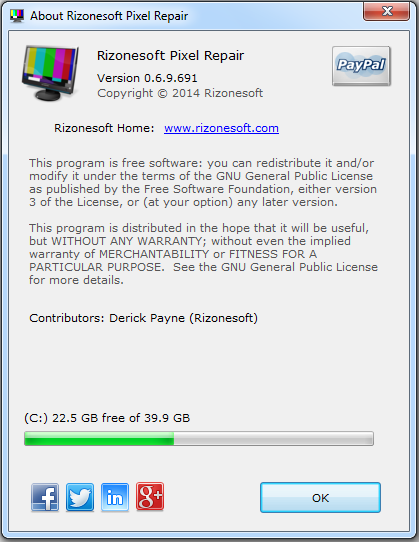Click the color bars monitor icon
Image resolution: width=419 pixels, height=542 pixels.
(50, 73)
